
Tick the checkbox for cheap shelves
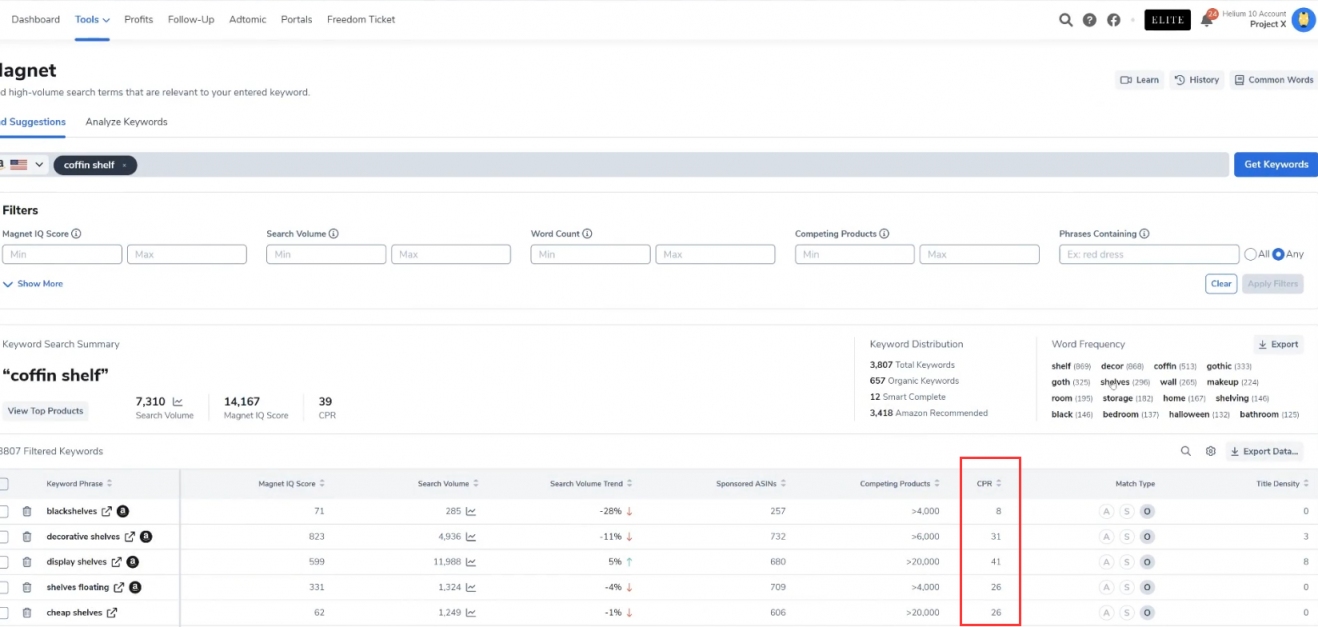click(3, 613)
